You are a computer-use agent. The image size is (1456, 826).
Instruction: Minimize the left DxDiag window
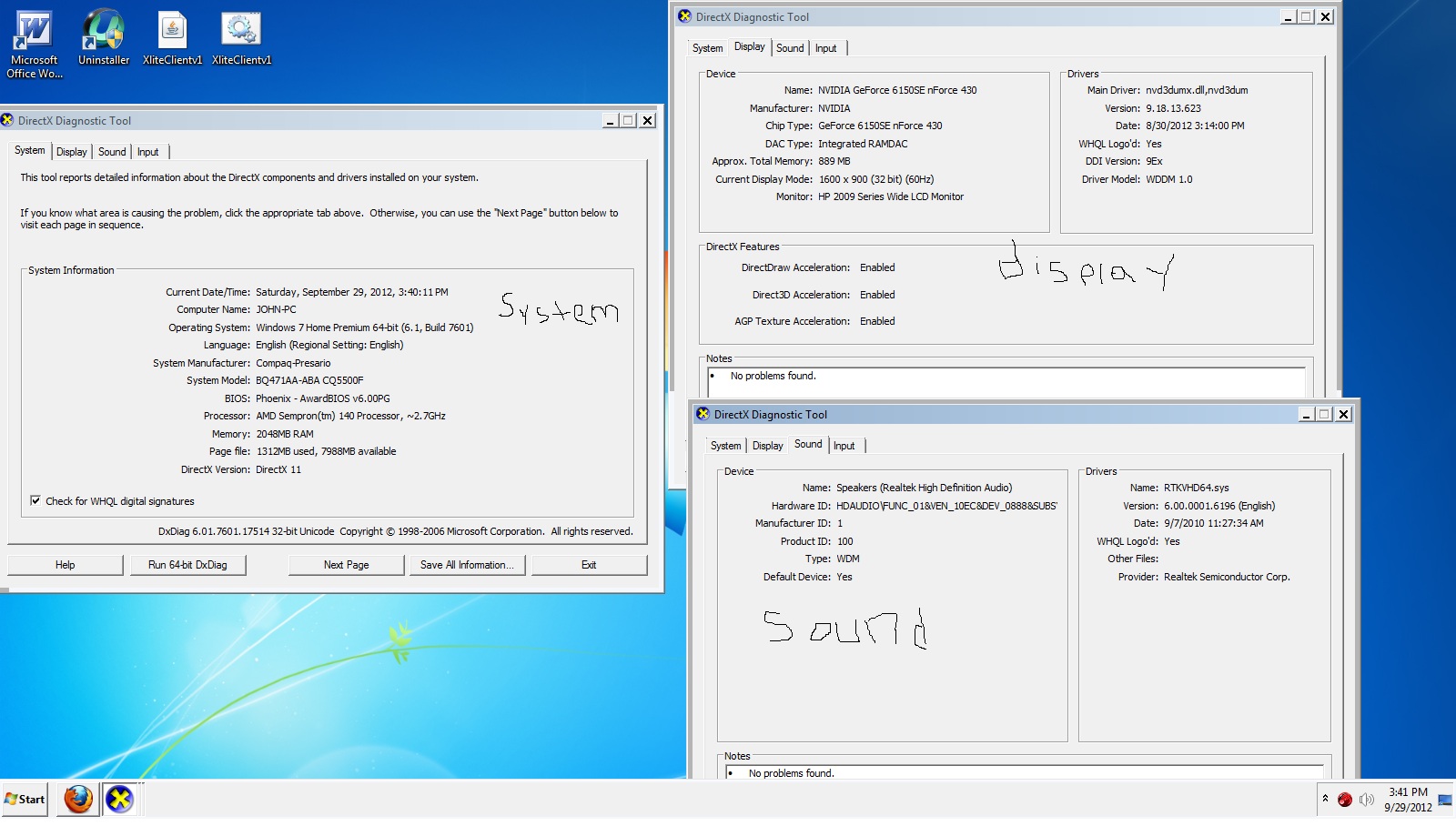click(x=610, y=120)
